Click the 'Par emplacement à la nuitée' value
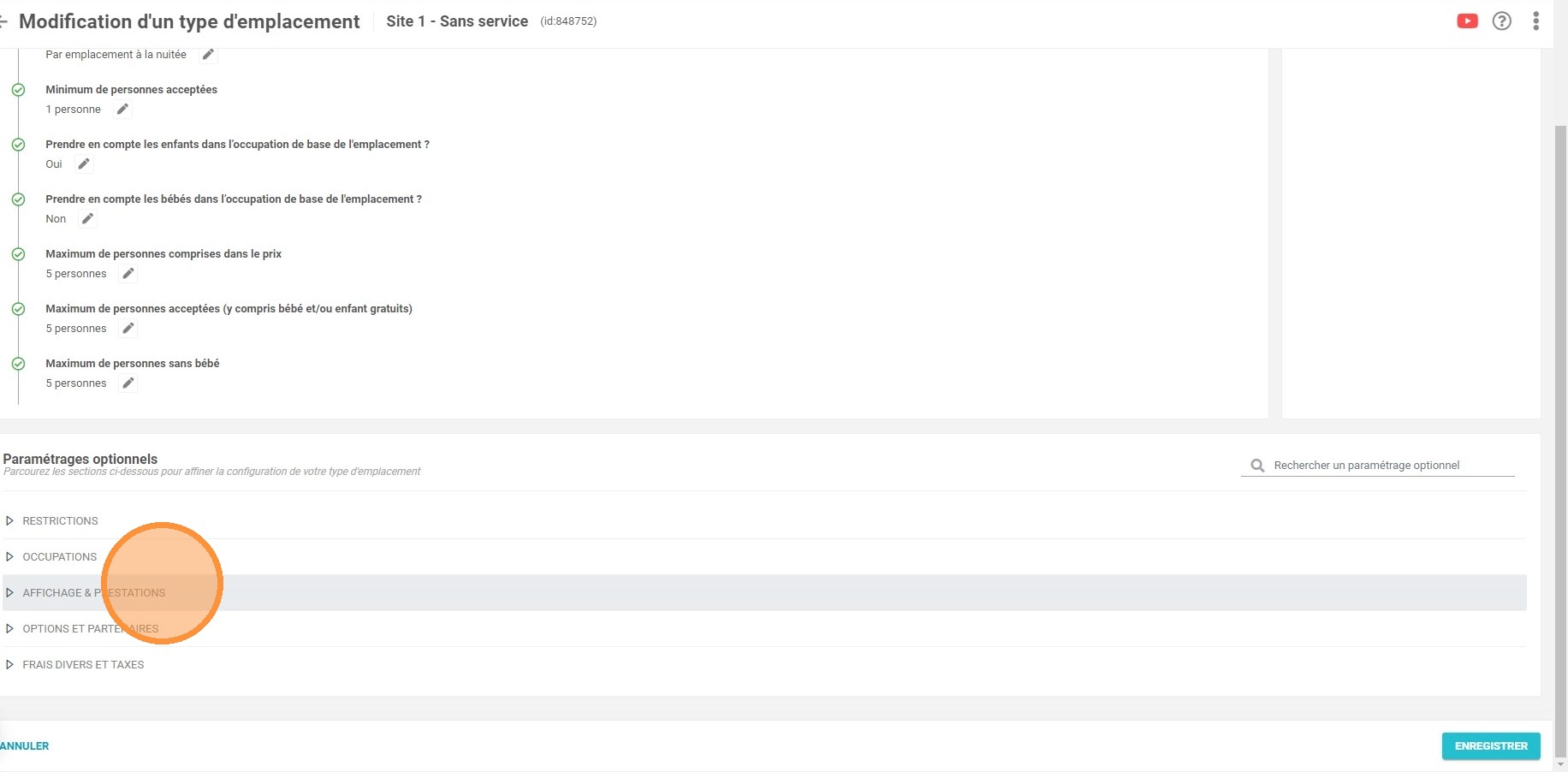This screenshot has width=1568, height=772. (116, 54)
